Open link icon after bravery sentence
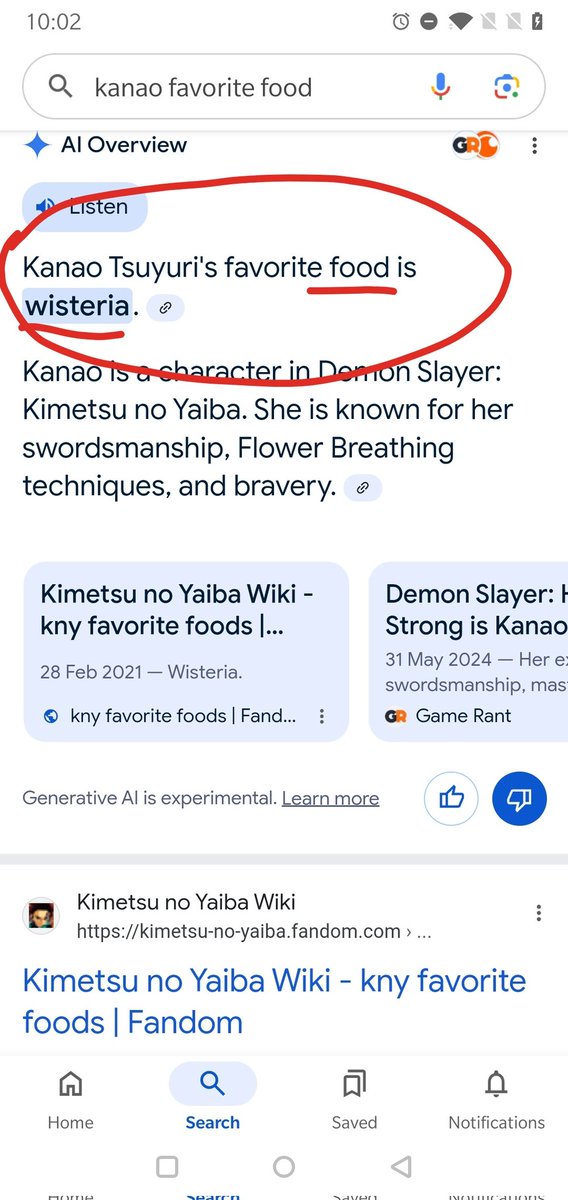Image resolution: width=568 pixels, height=1200 pixels. point(363,488)
